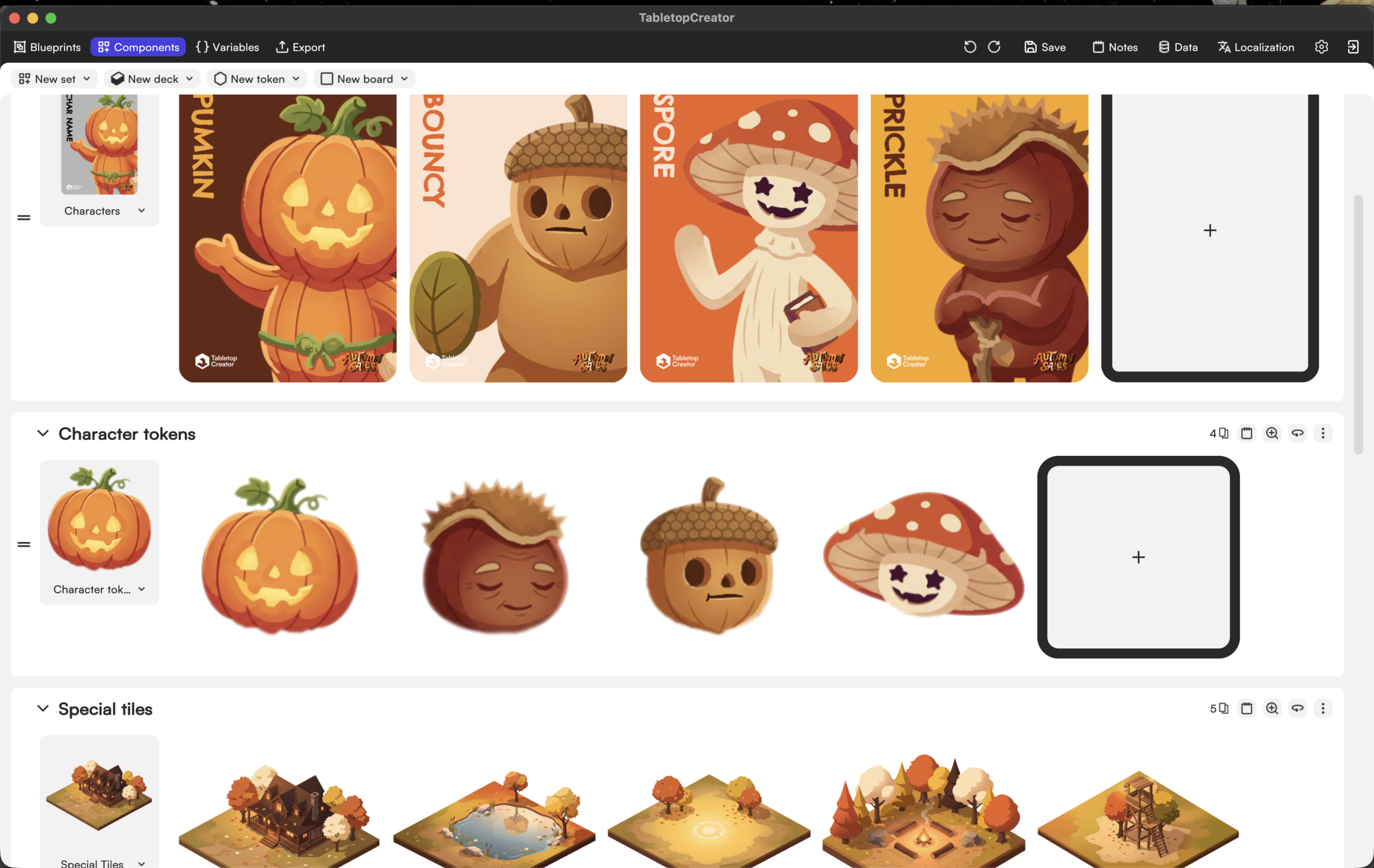Open notes for Special tiles
Image resolution: width=1374 pixels, height=868 pixels.
pyautogui.click(x=1247, y=708)
